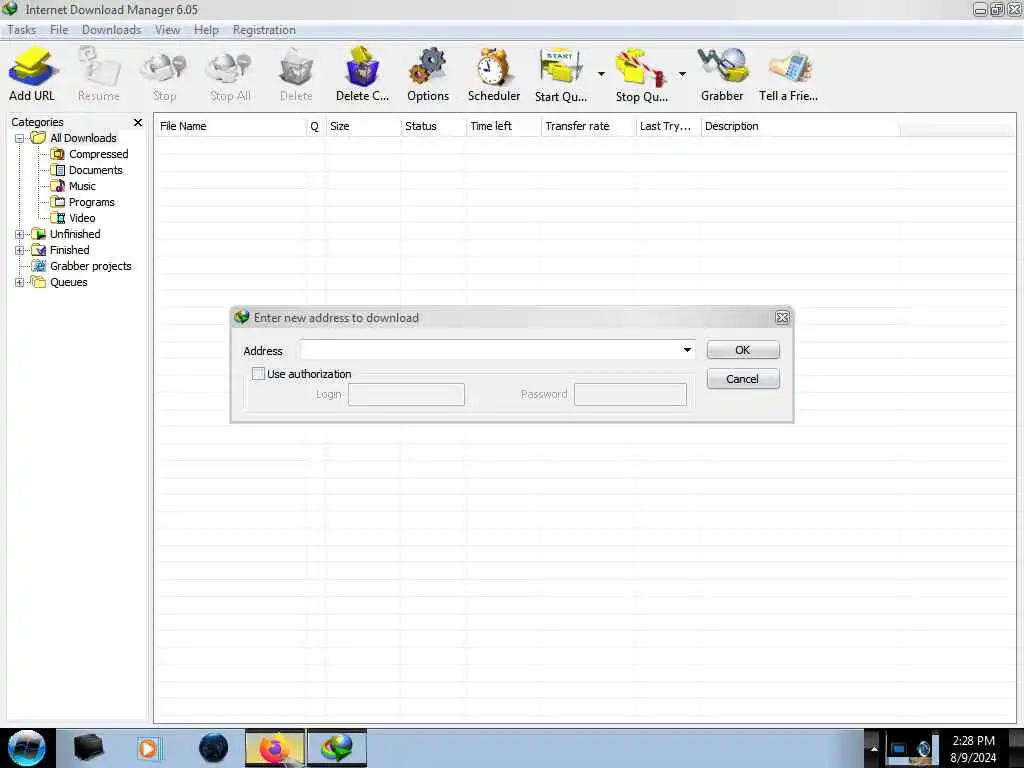The height and width of the screenshot is (768, 1024).
Task: Confirm the address with OK button
Action: click(x=743, y=350)
